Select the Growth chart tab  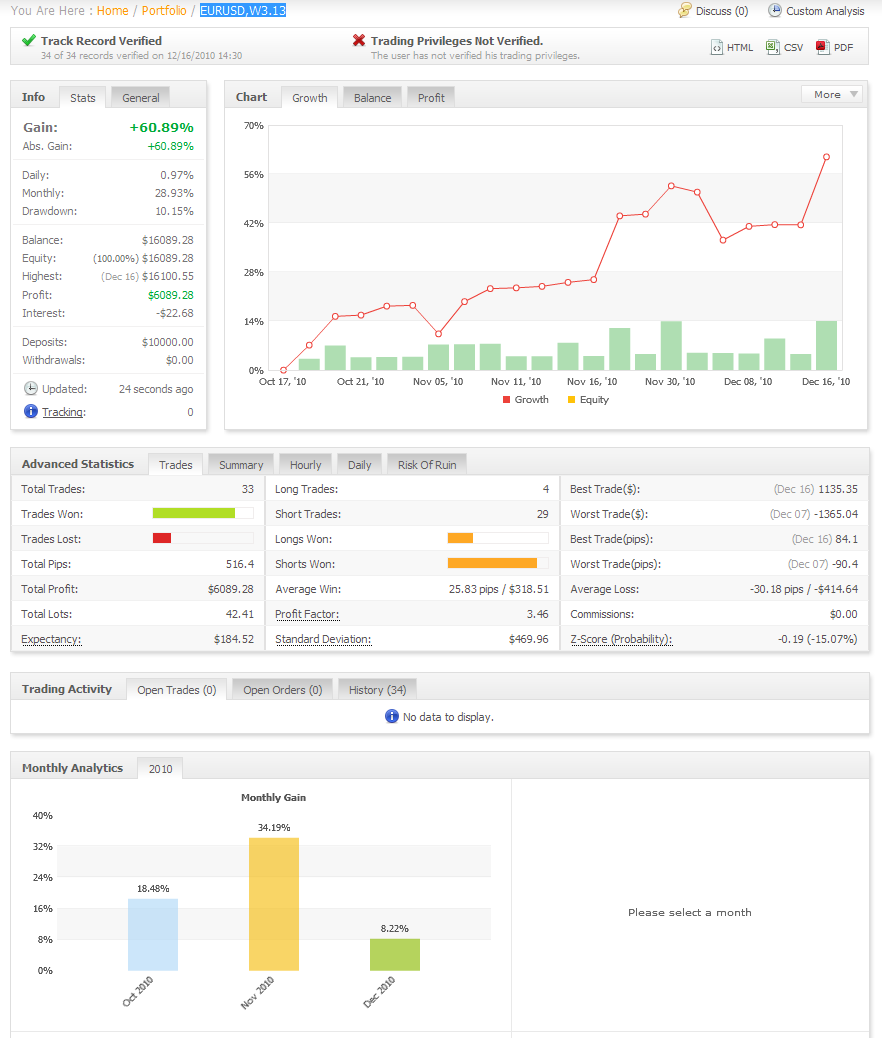tap(309, 98)
